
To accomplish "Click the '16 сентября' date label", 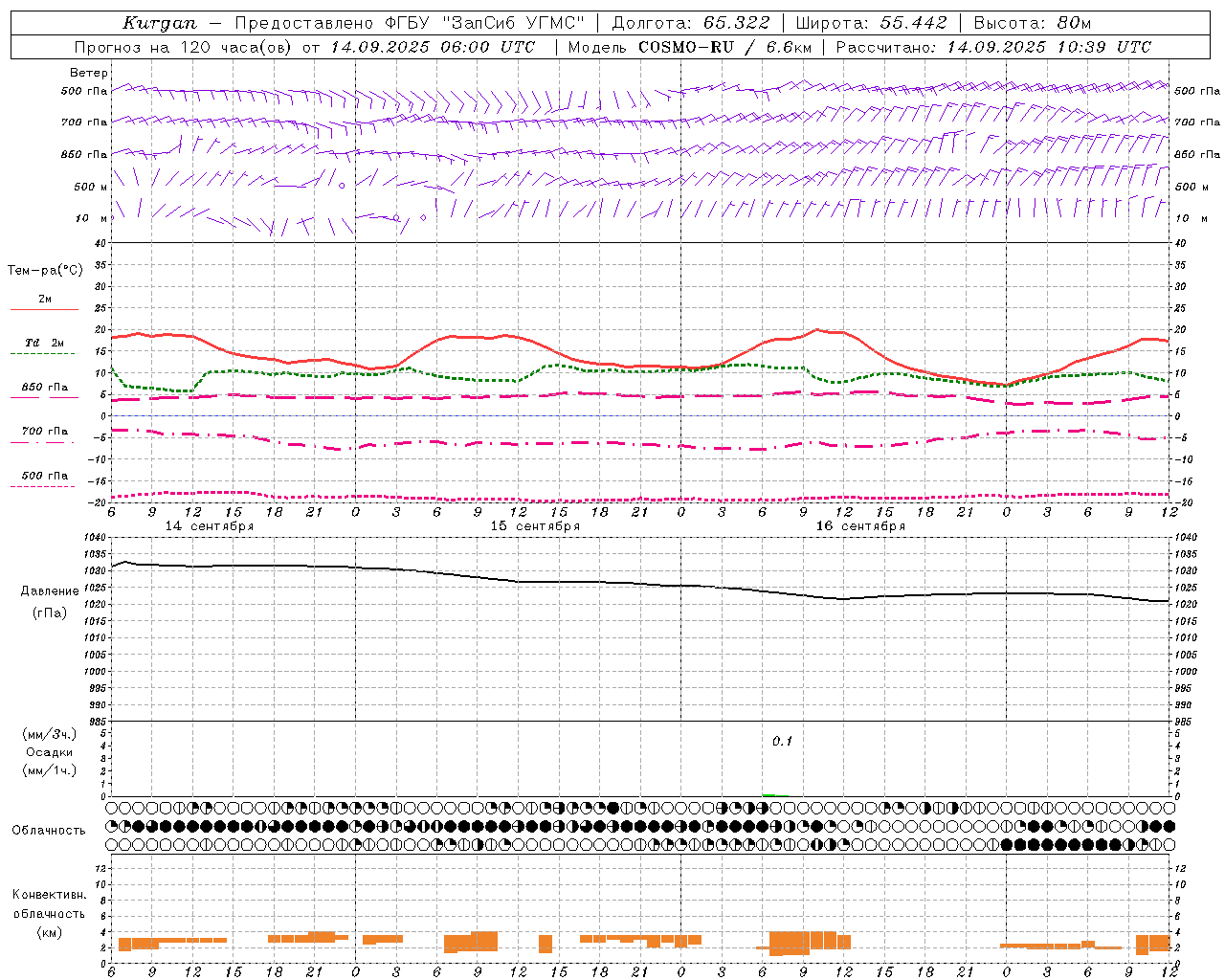I will coord(860,526).
